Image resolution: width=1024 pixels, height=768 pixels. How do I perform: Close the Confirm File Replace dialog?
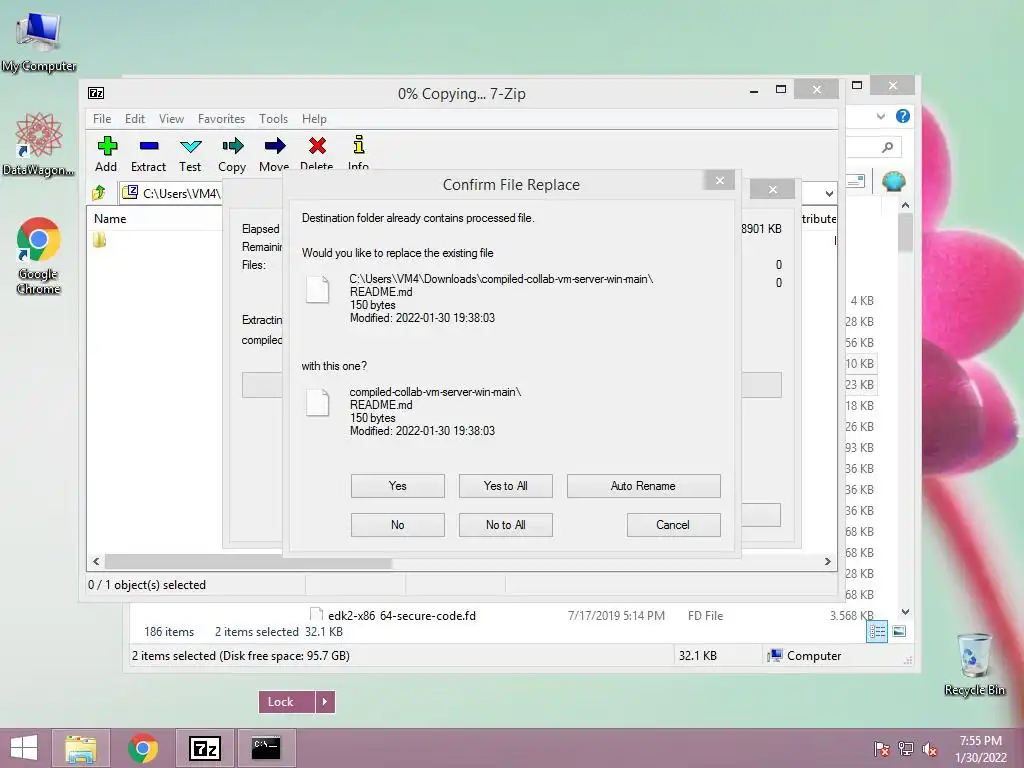pos(720,180)
